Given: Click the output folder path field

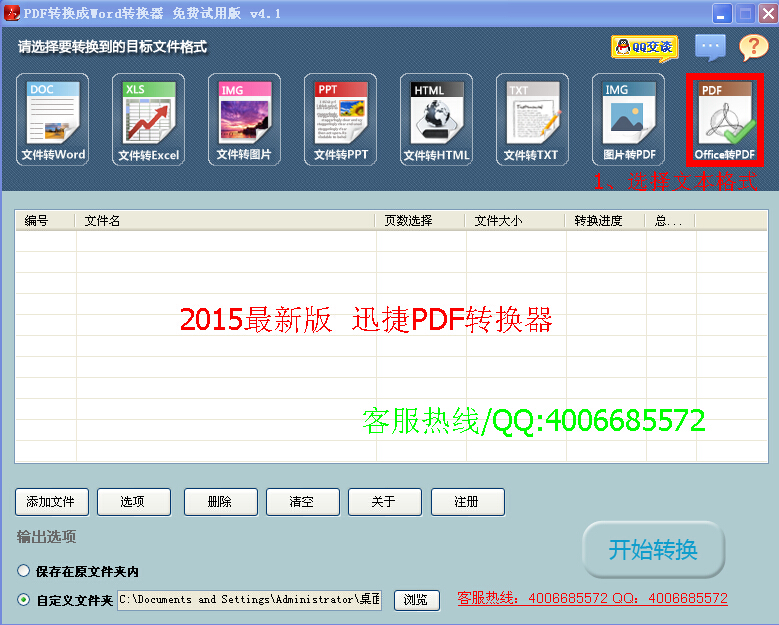Looking at the screenshot, I should coord(249,600).
